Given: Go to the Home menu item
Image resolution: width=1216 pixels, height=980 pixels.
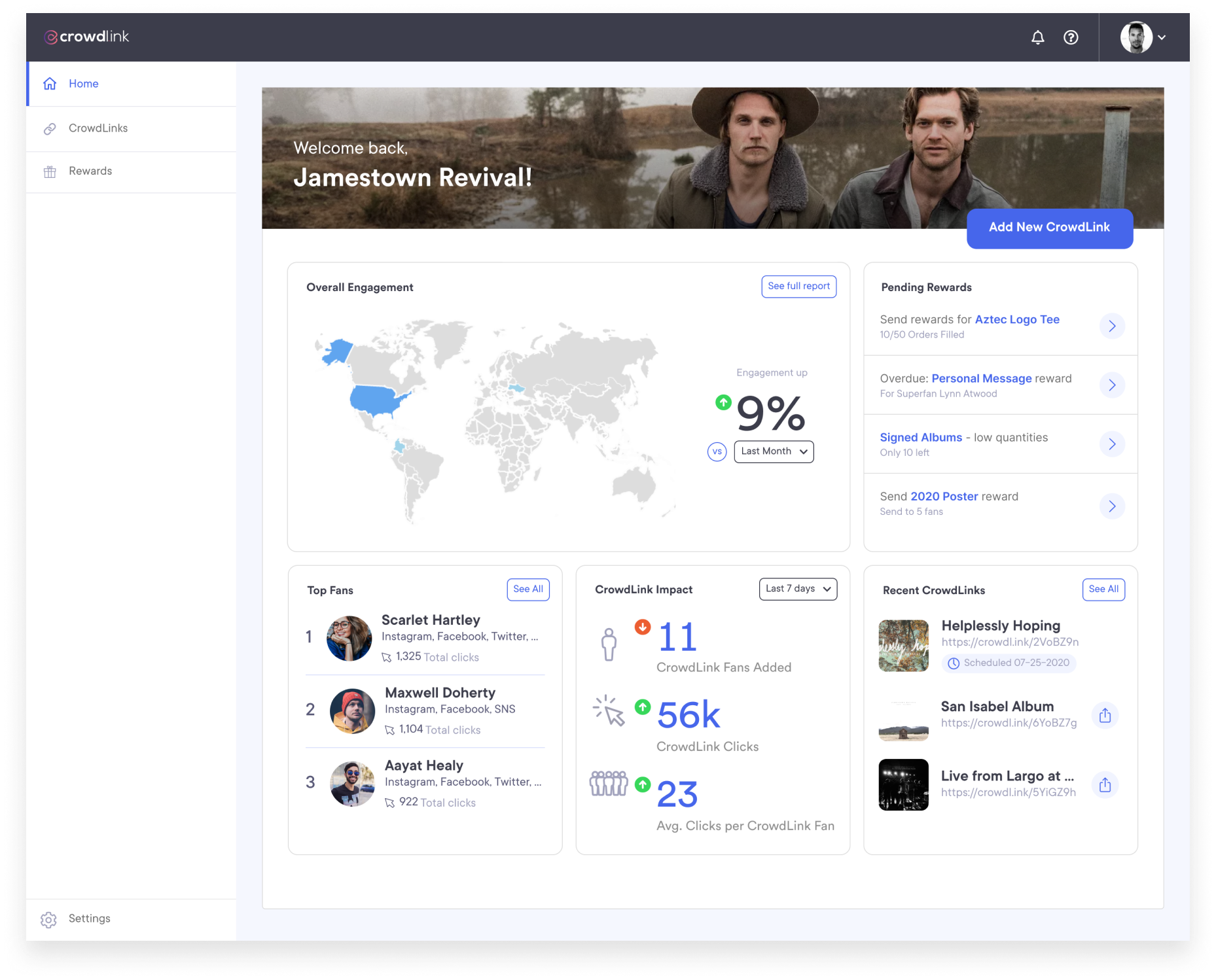Looking at the screenshot, I should pyautogui.click(x=131, y=84).
